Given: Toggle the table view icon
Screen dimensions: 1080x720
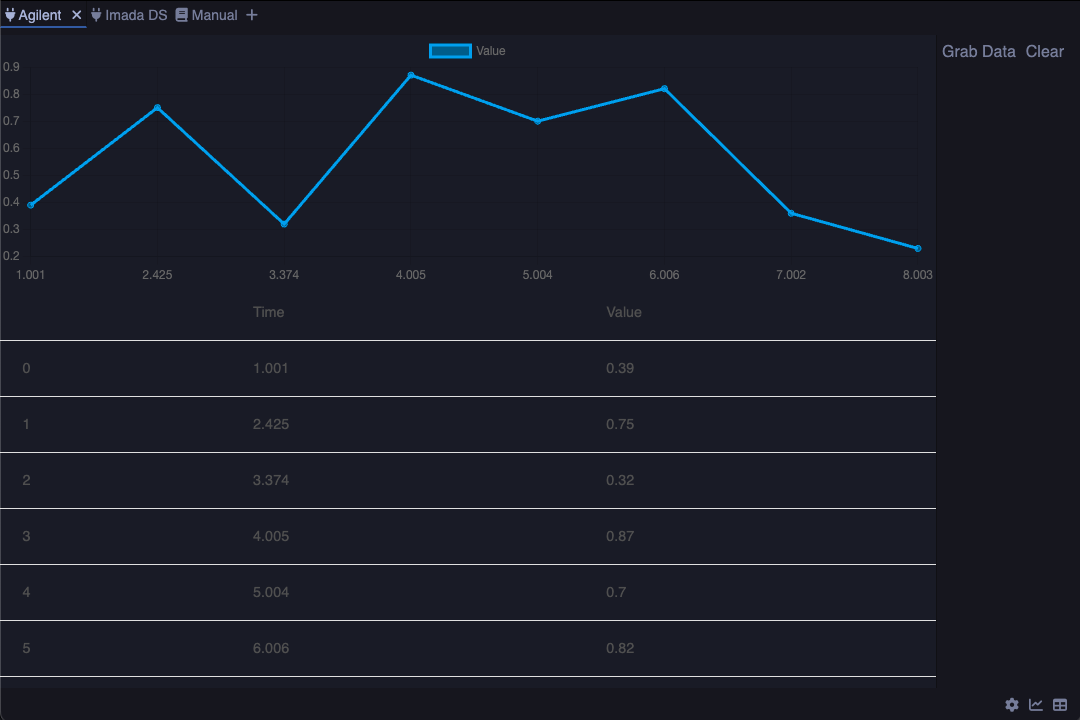Looking at the screenshot, I should [1060, 705].
